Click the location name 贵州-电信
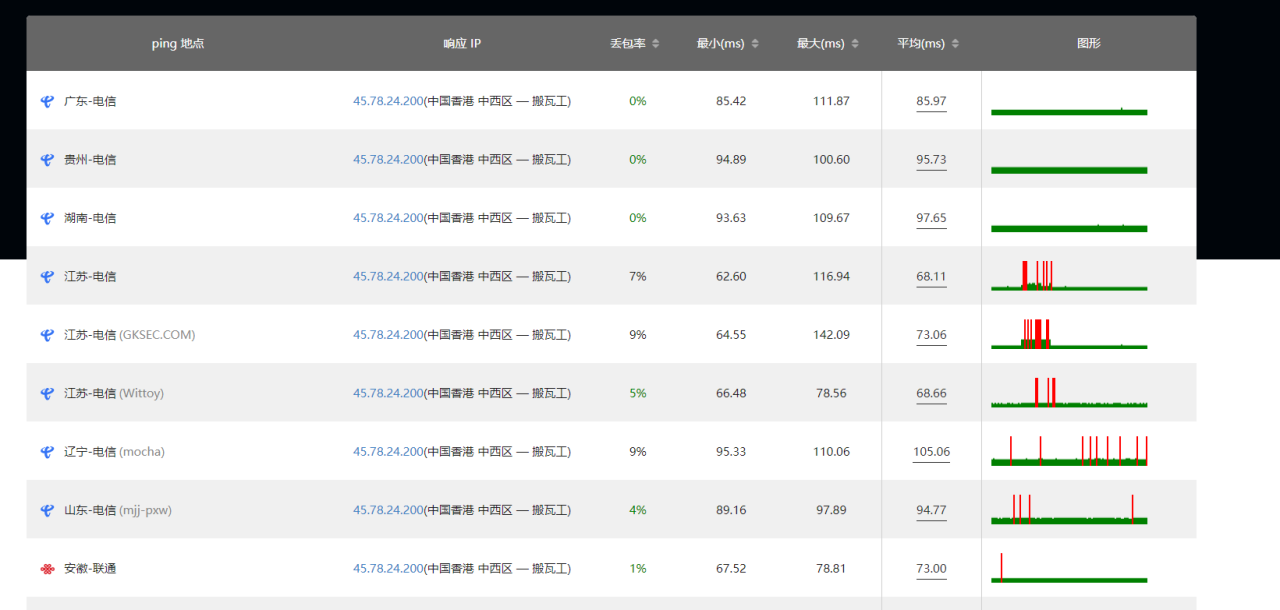This screenshot has width=1280, height=610. click(x=90, y=160)
